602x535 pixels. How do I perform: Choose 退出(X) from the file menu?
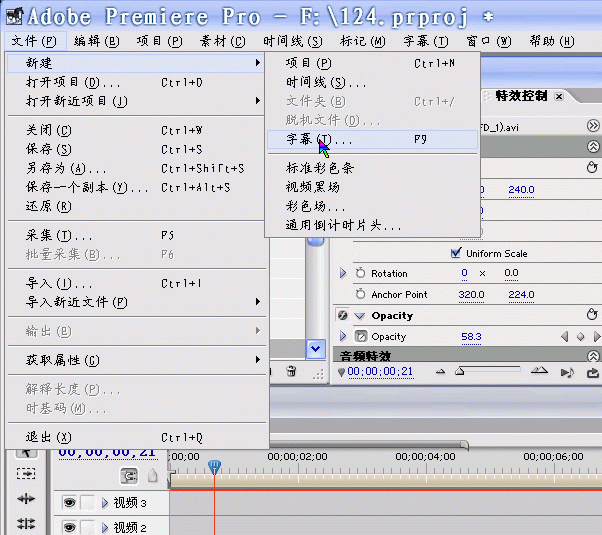click(x=136, y=437)
